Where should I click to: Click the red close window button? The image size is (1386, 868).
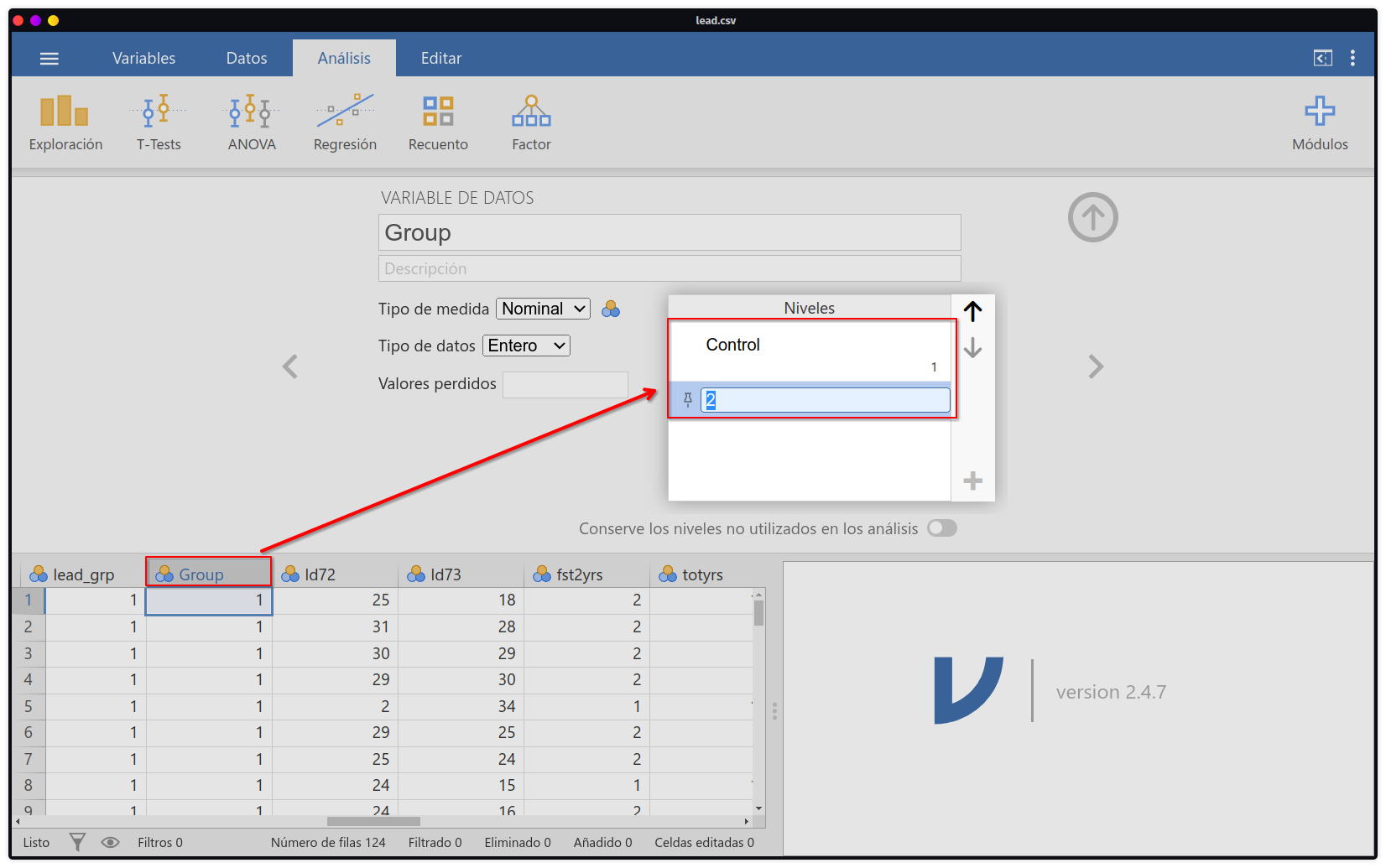coord(18,20)
